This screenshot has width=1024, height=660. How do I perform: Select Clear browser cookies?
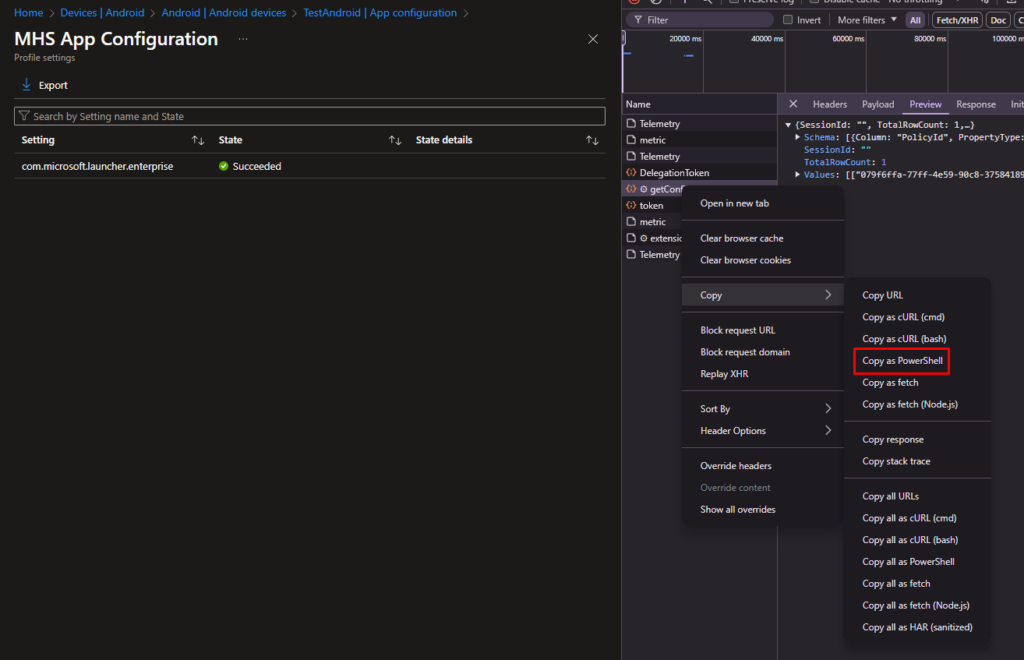pos(745,260)
